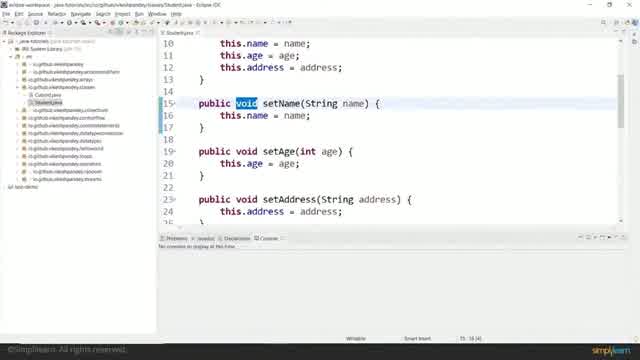Open the Window menu
The width and height of the screenshot is (640, 360).
tap(157, 14)
